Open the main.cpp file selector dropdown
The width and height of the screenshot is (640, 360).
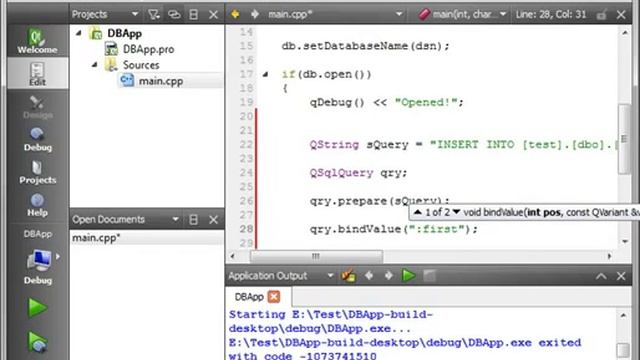pyautogui.click(x=399, y=14)
